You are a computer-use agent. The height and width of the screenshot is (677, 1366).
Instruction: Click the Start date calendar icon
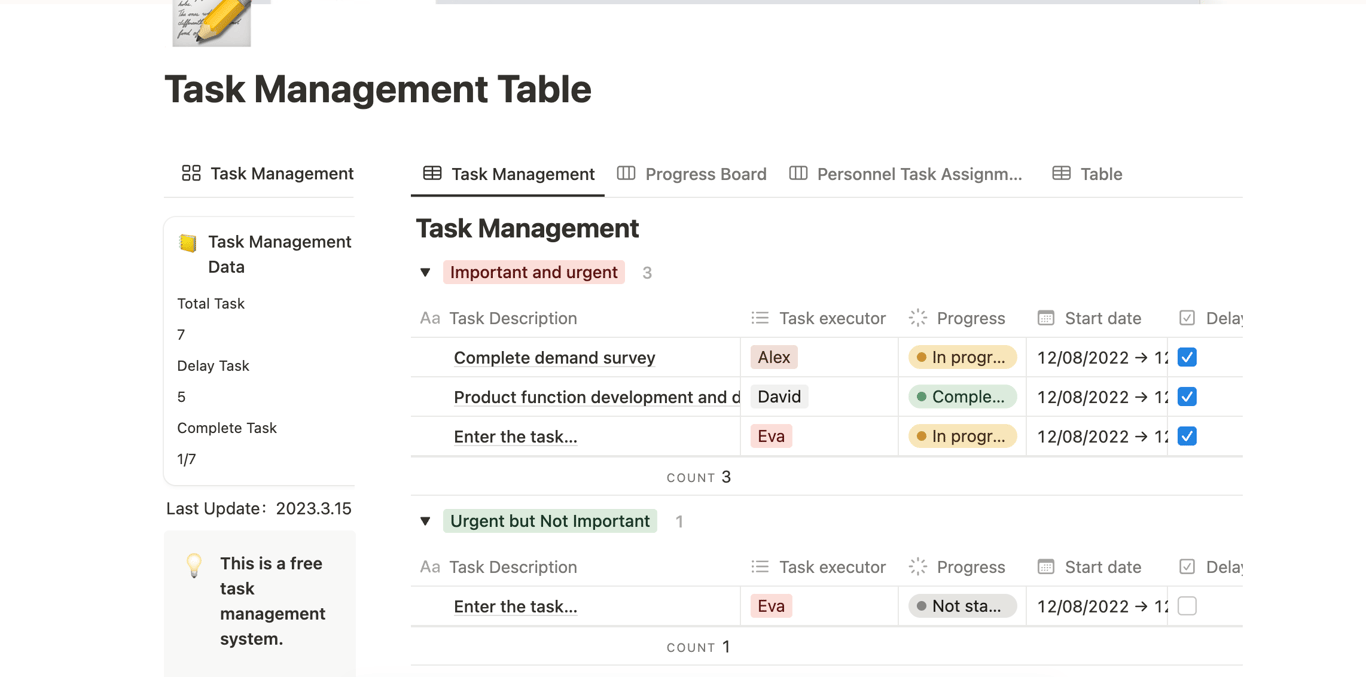click(1046, 318)
